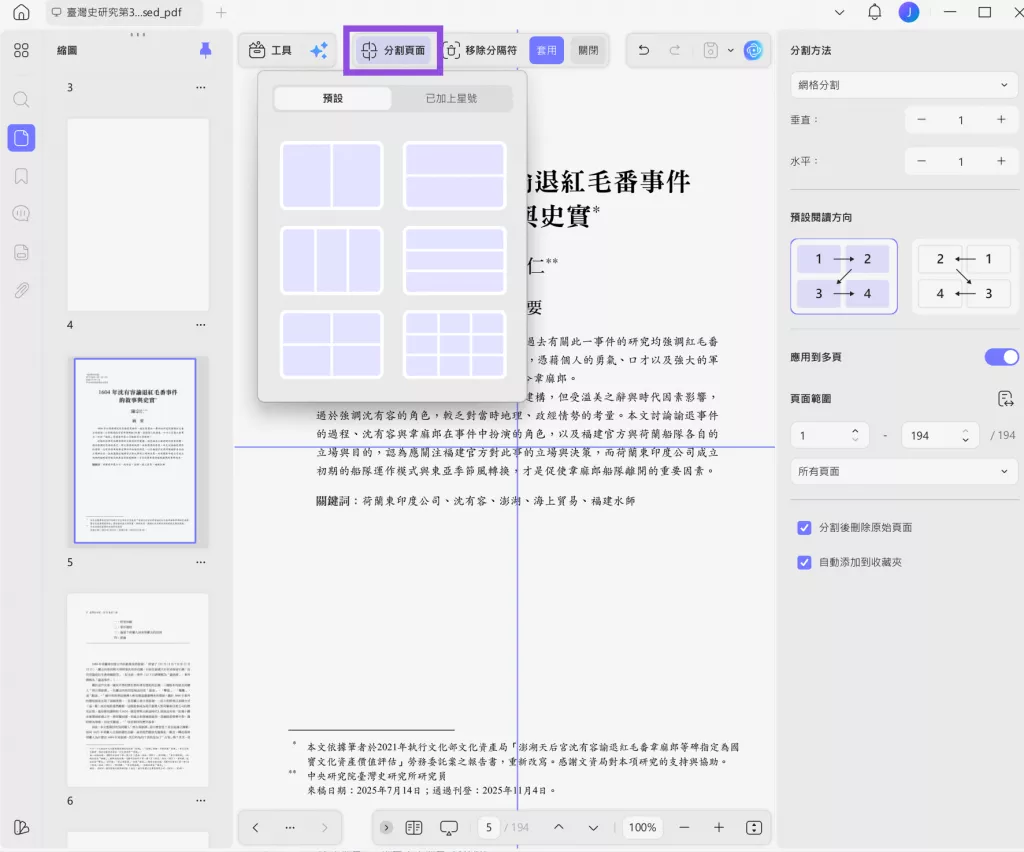Screen dimensions: 1024x852
Task: Click the AI sparkle icon next to 工具
Action: [318, 50]
